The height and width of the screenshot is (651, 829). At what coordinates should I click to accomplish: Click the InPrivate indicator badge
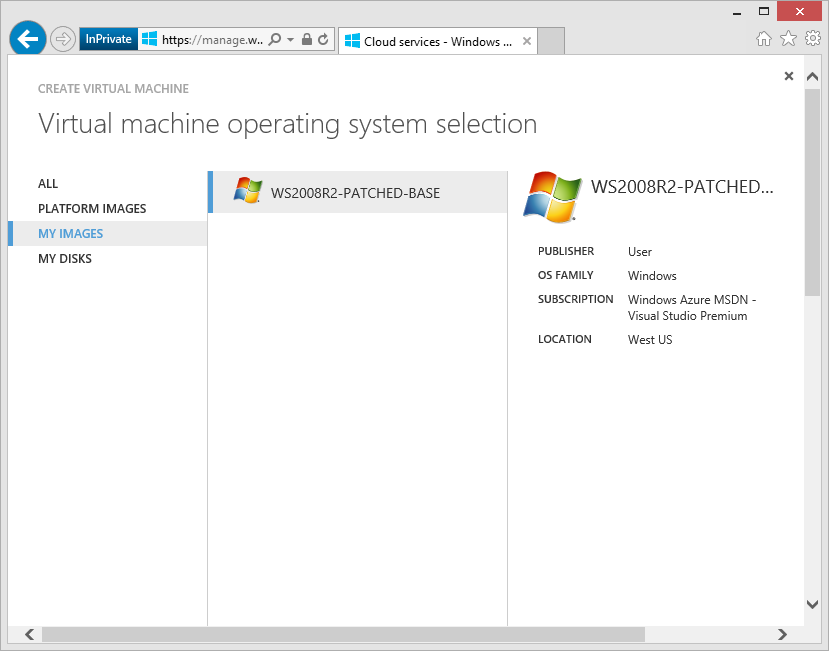pyautogui.click(x=108, y=40)
